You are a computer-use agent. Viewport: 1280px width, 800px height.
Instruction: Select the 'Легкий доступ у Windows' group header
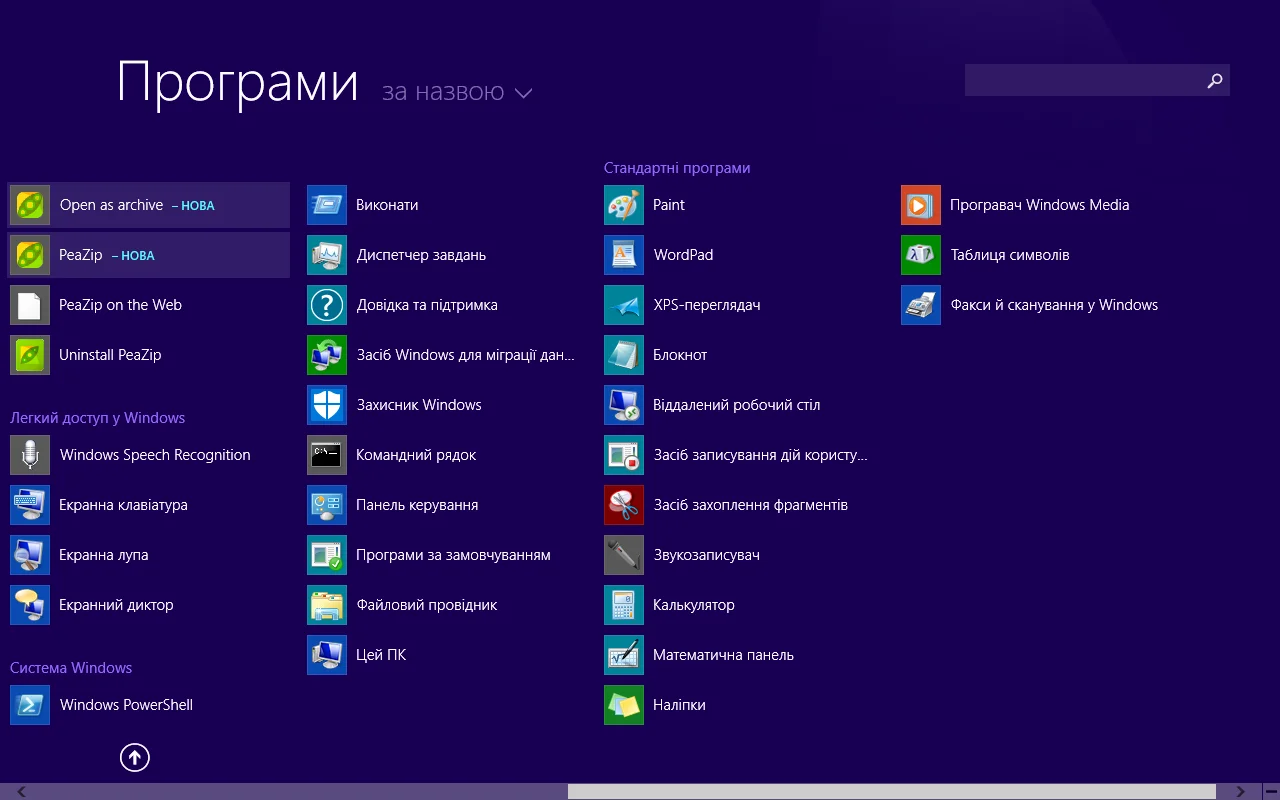coord(97,418)
